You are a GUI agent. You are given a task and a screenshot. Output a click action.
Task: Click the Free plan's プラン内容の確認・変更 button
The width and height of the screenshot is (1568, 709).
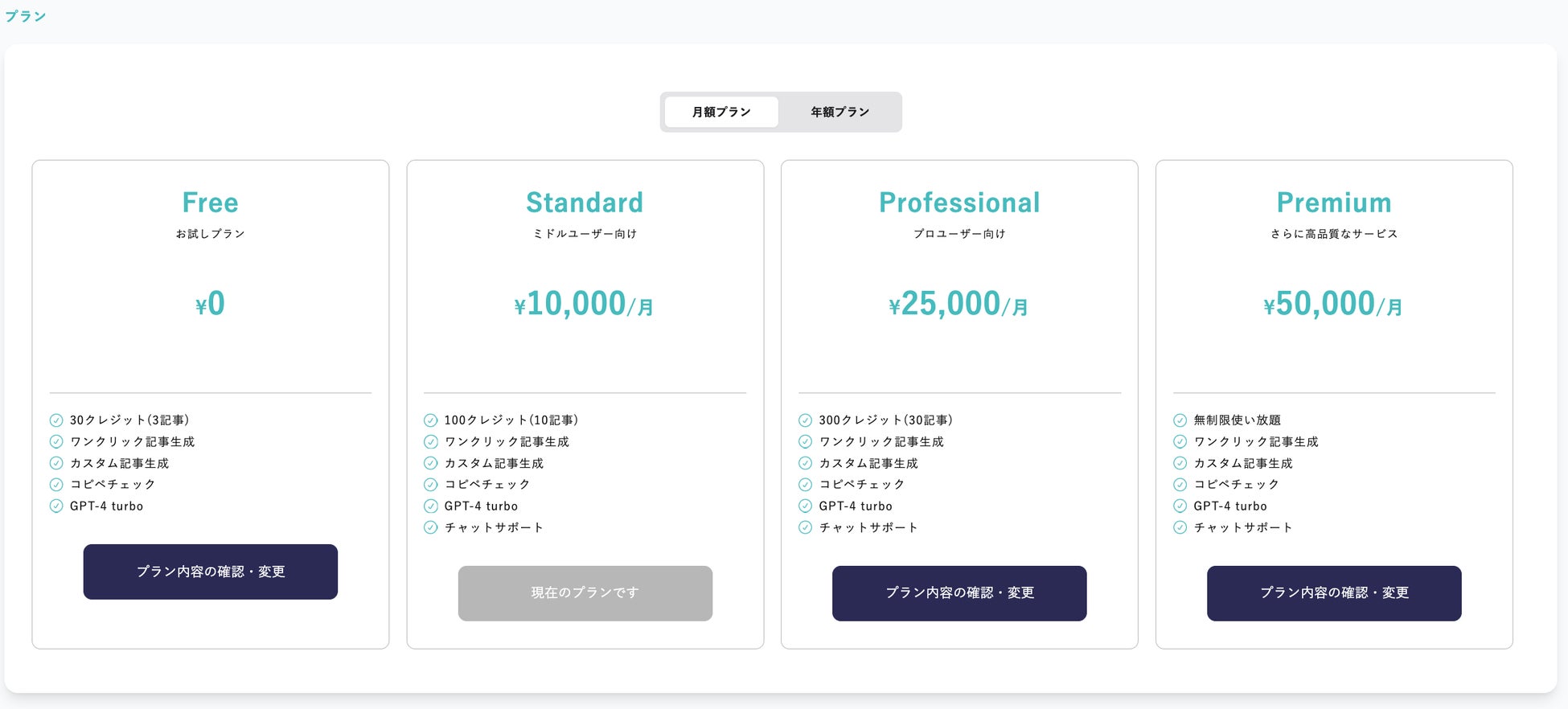coord(210,572)
